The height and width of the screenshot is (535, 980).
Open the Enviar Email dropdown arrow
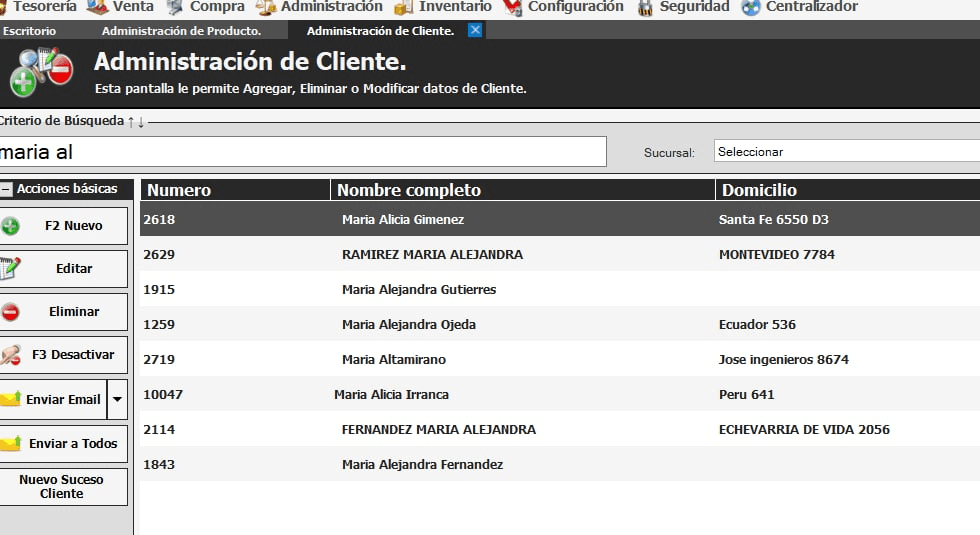pos(117,399)
